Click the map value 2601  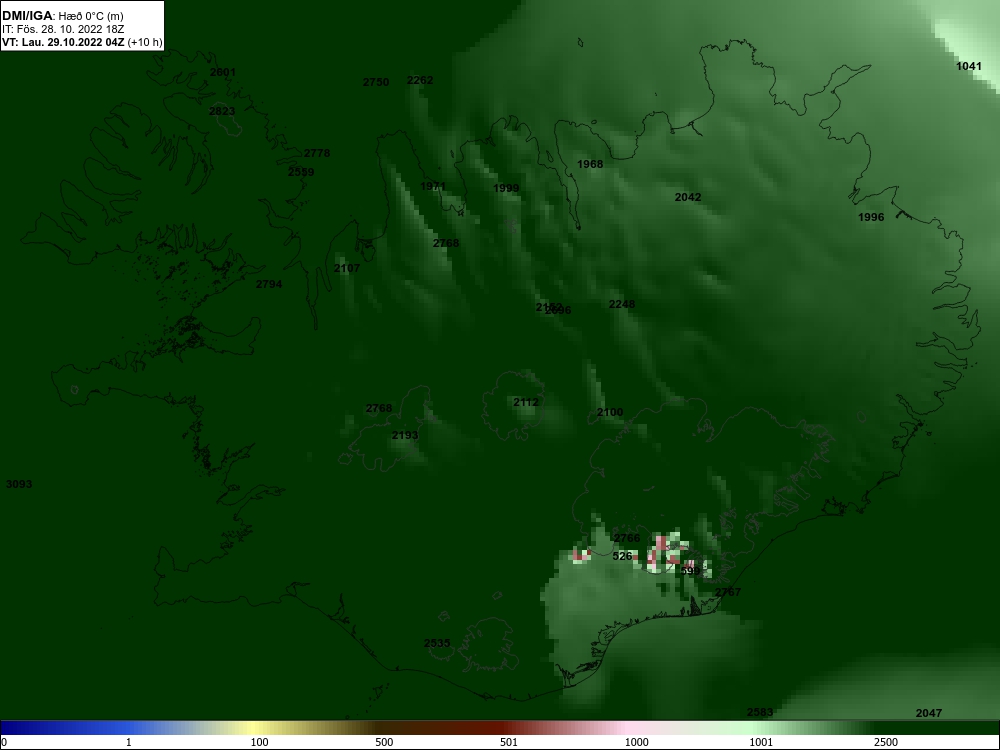pyautogui.click(x=223, y=72)
